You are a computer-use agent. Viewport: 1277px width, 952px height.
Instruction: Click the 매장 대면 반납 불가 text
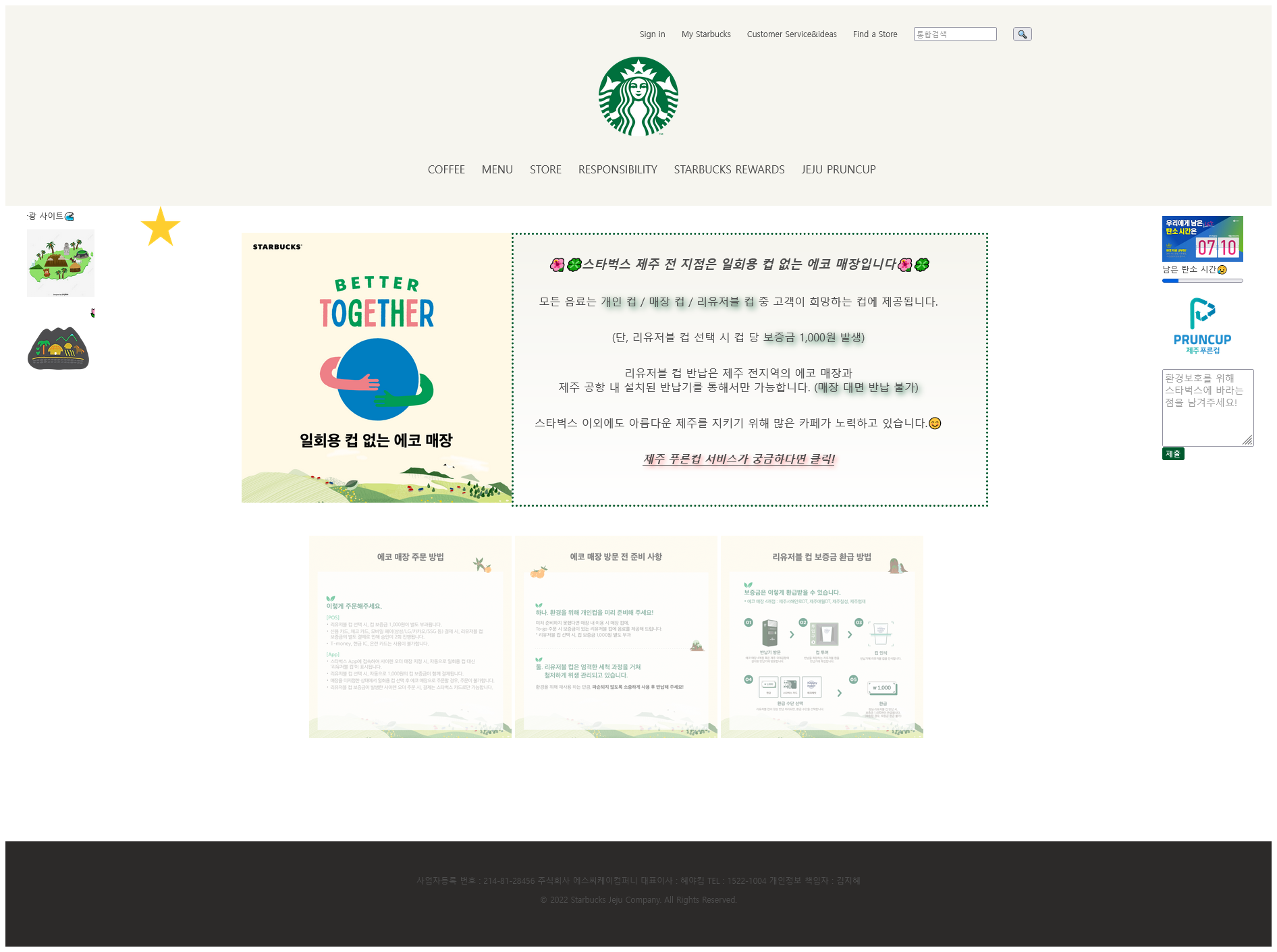click(x=867, y=387)
